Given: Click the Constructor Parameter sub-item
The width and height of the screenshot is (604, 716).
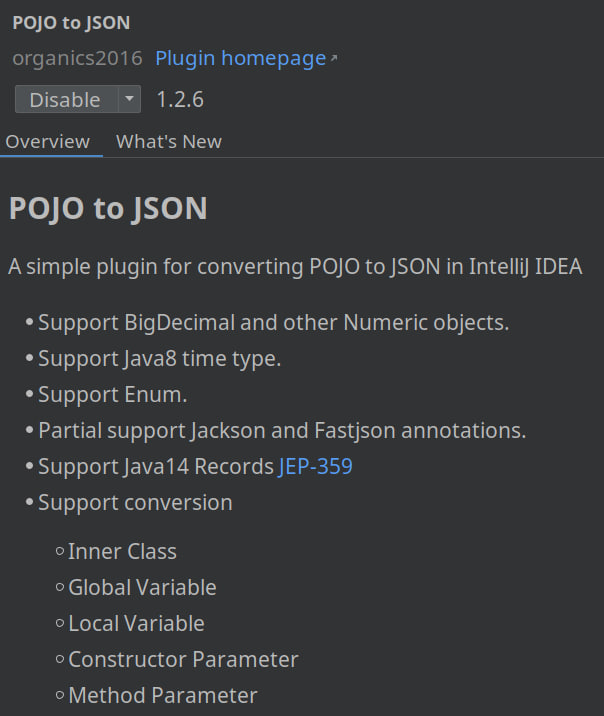Looking at the screenshot, I should (x=183, y=659).
